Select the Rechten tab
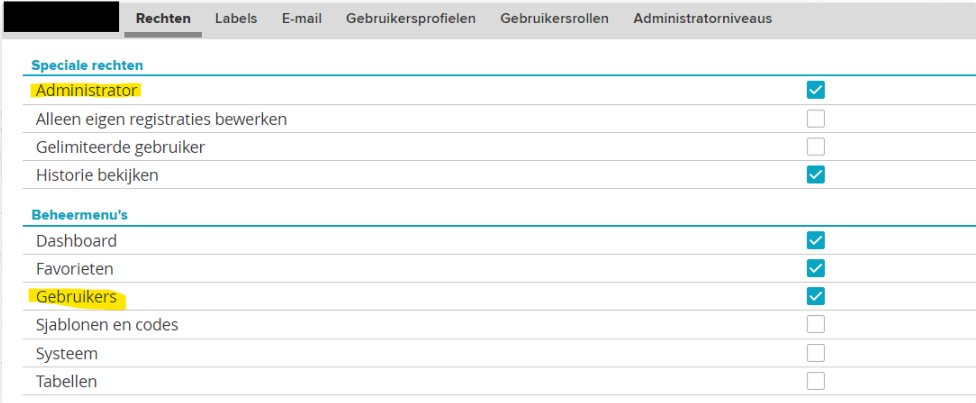 pos(163,18)
